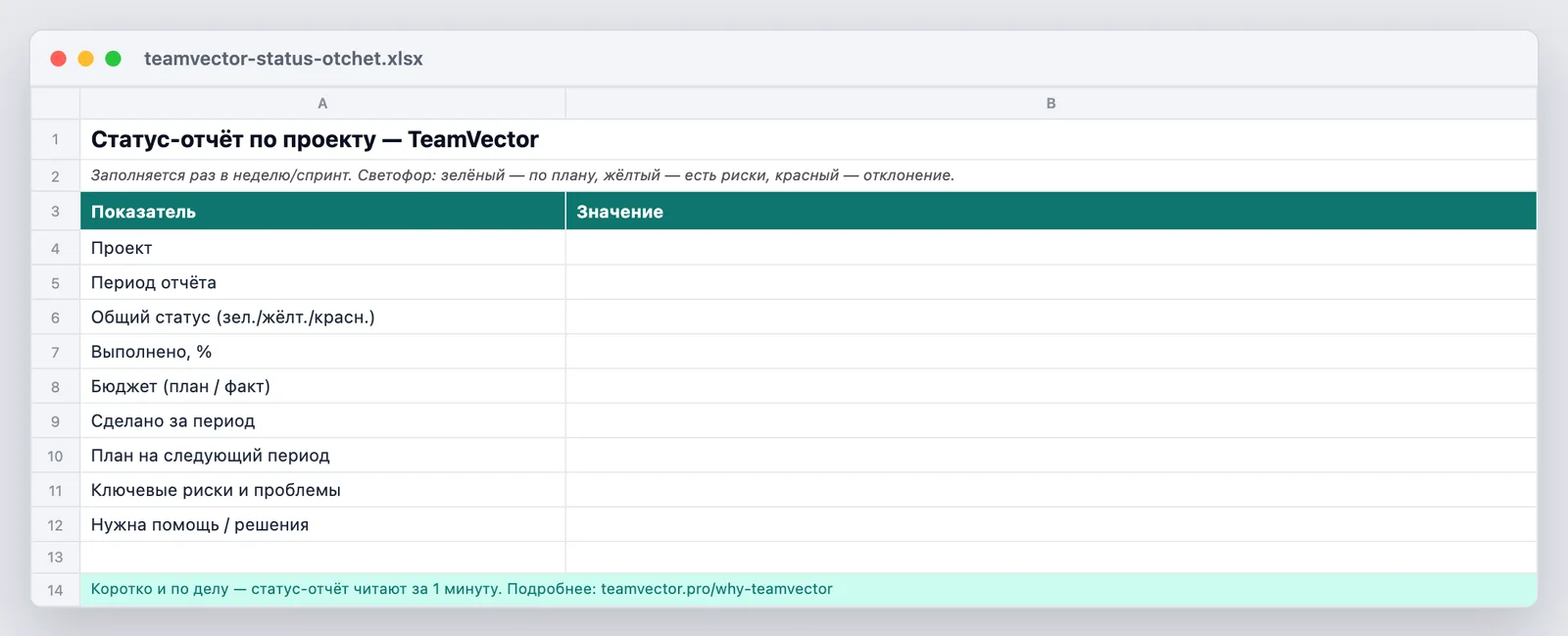Click the value cell next to 'Бюджет (план / факт)'
This screenshot has height=636, width=1568.
1051,386
